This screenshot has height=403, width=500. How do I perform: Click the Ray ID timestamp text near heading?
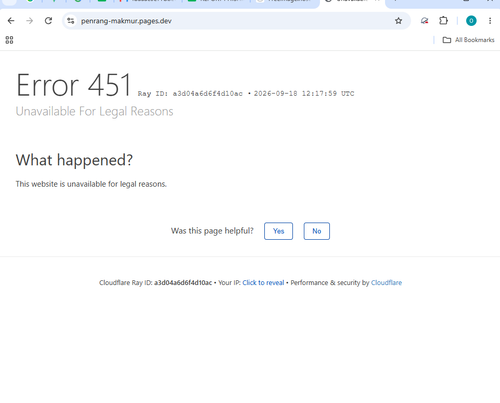246,94
